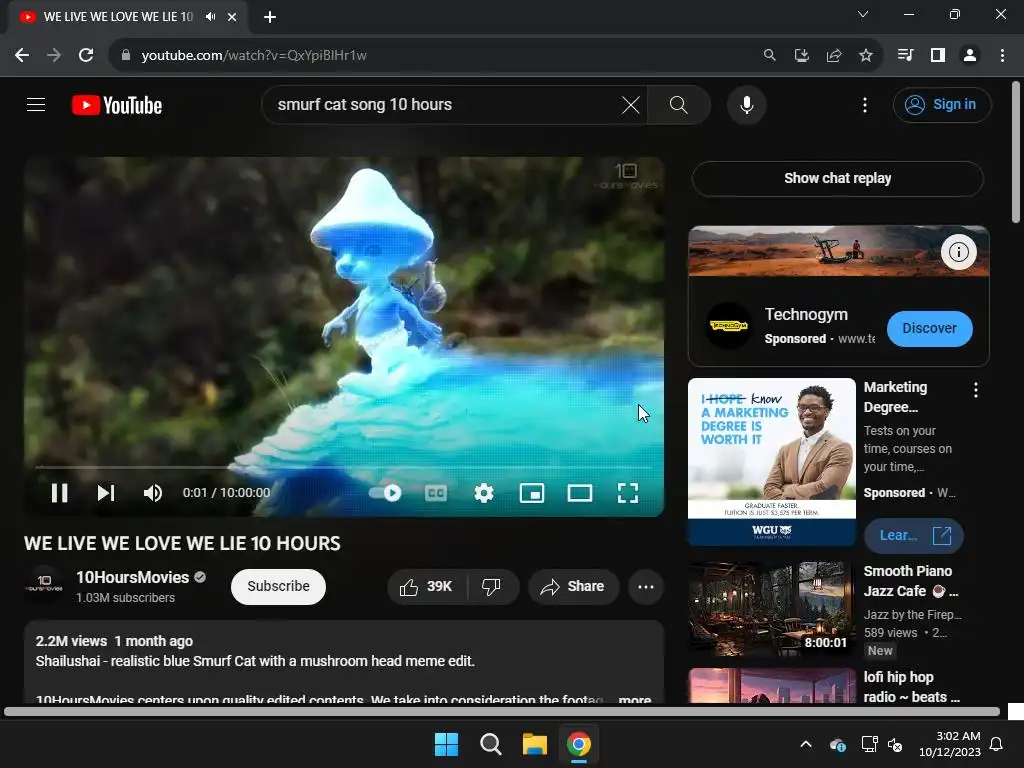
Task: Open Windows taskbar search
Action: pyautogui.click(x=490, y=744)
